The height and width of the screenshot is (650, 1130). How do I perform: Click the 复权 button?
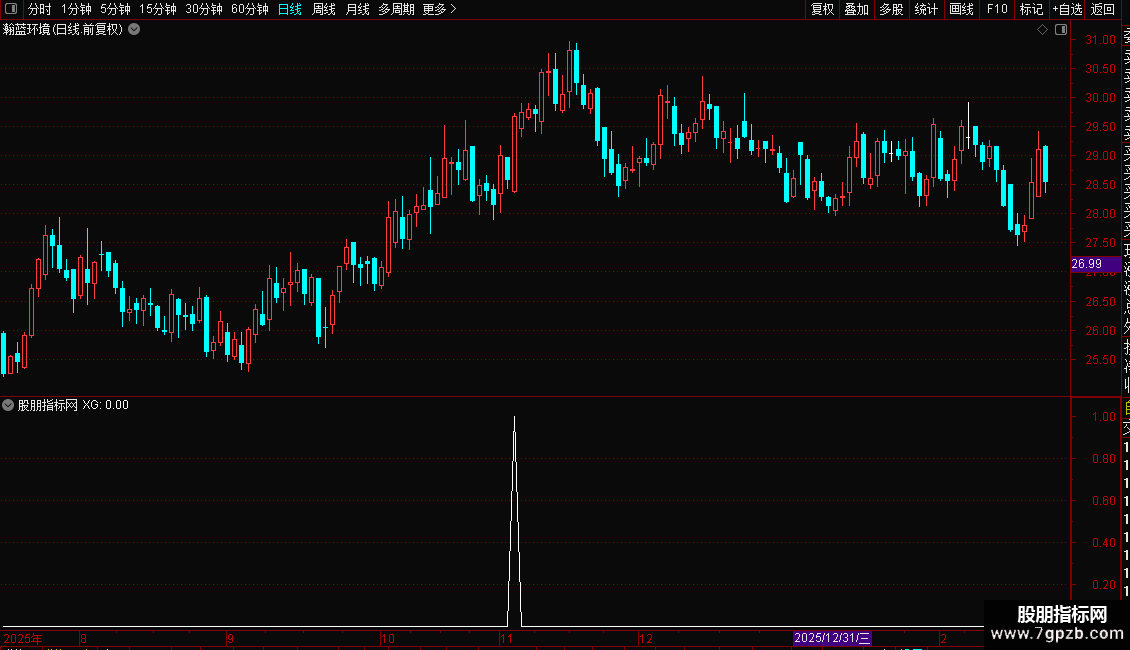point(822,9)
